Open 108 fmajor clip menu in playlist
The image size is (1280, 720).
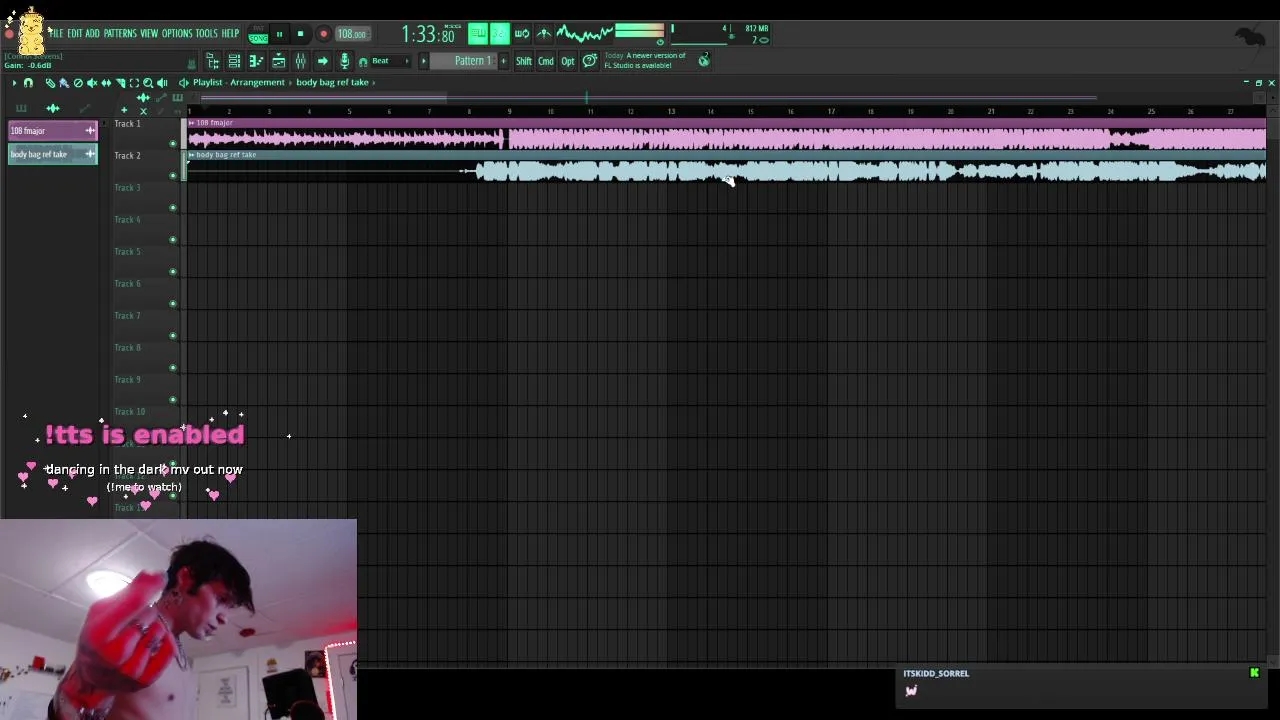coord(191,123)
